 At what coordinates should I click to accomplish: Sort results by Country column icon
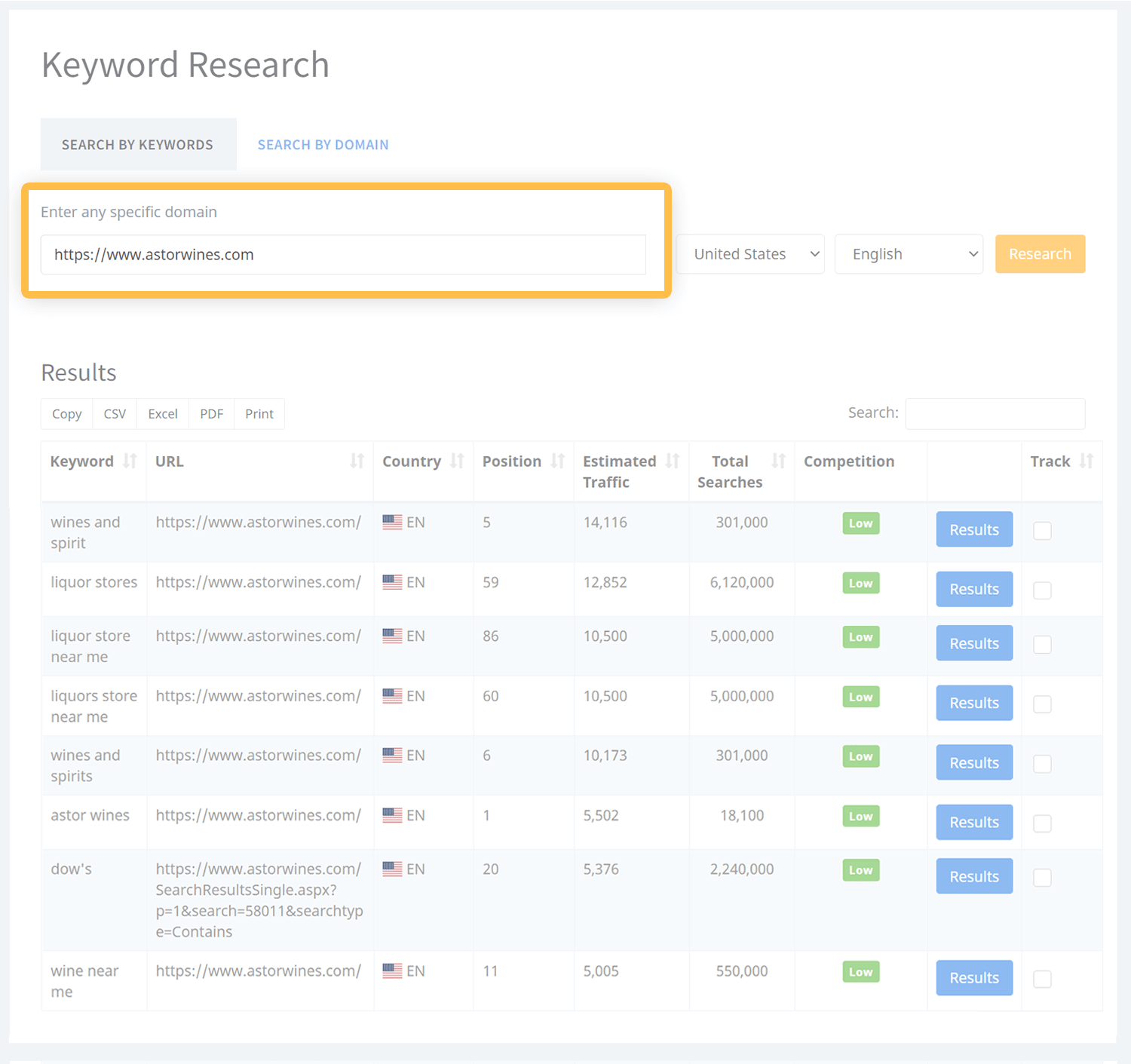click(x=457, y=461)
